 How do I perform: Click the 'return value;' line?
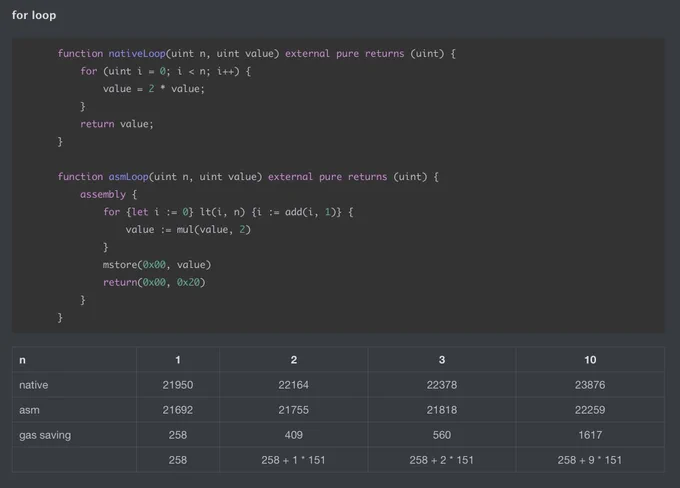point(117,124)
